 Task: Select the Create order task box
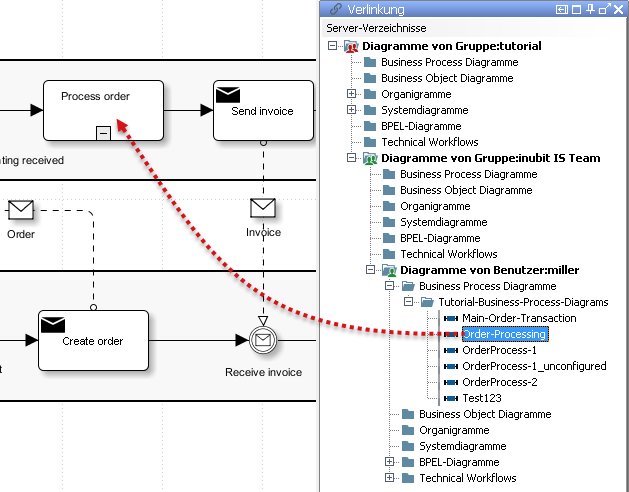pyautogui.click(x=92, y=340)
